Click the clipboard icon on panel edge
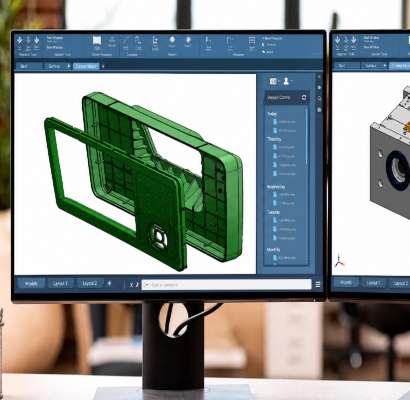The image size is (410, 400). [319, 109]
